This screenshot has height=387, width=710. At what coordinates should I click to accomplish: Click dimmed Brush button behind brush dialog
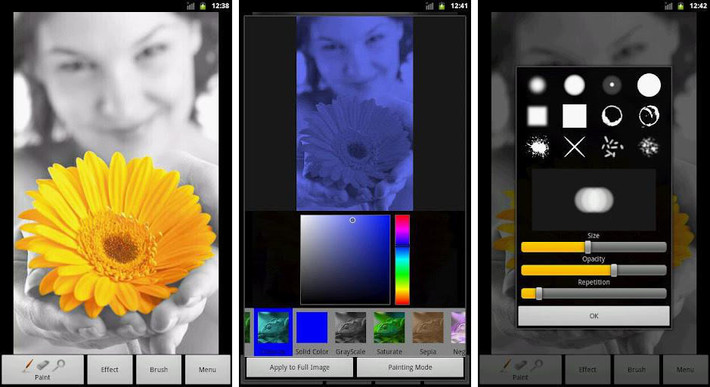point(636,370)
